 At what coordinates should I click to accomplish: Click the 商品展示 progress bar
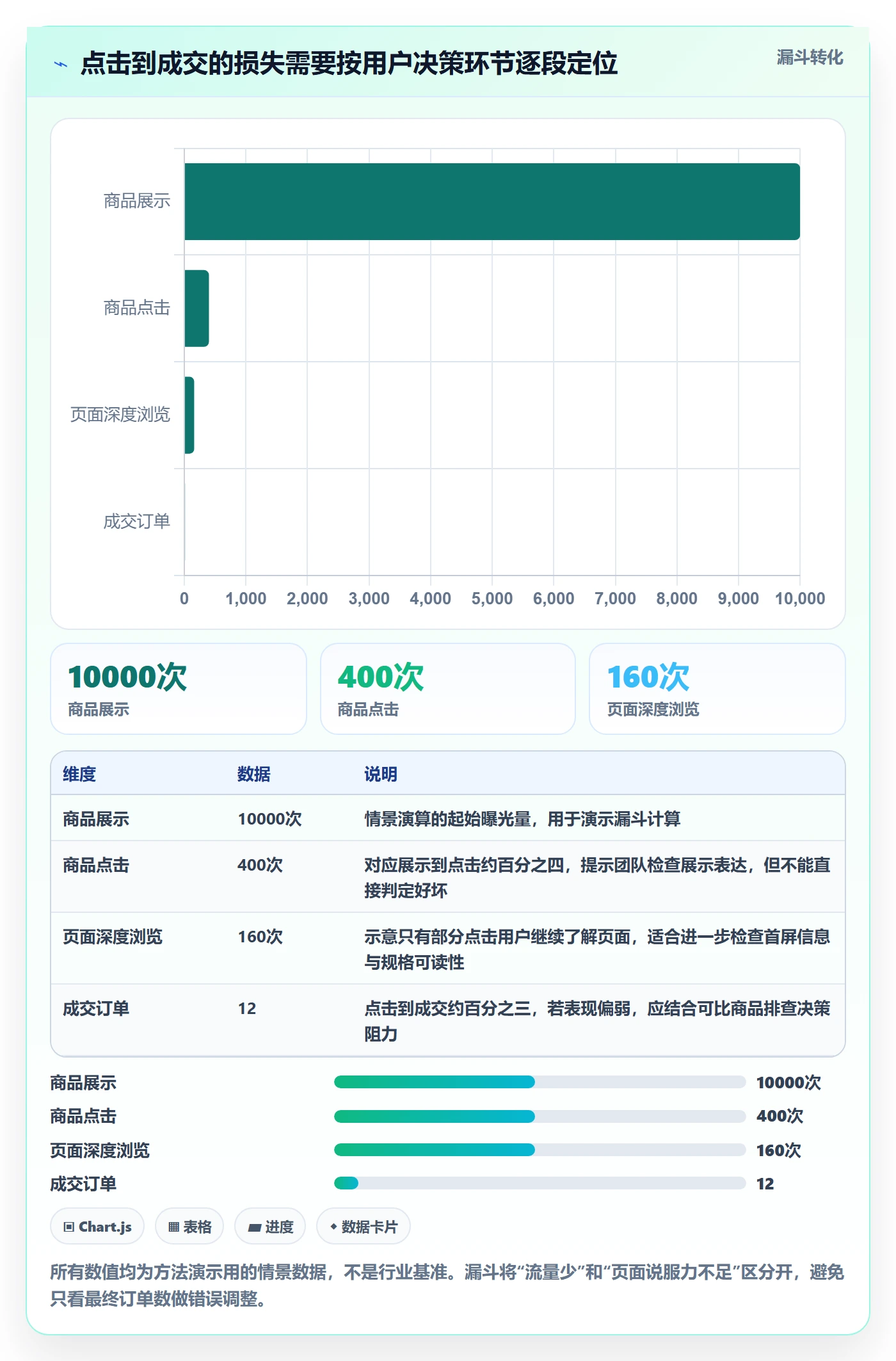point(540,1083)
